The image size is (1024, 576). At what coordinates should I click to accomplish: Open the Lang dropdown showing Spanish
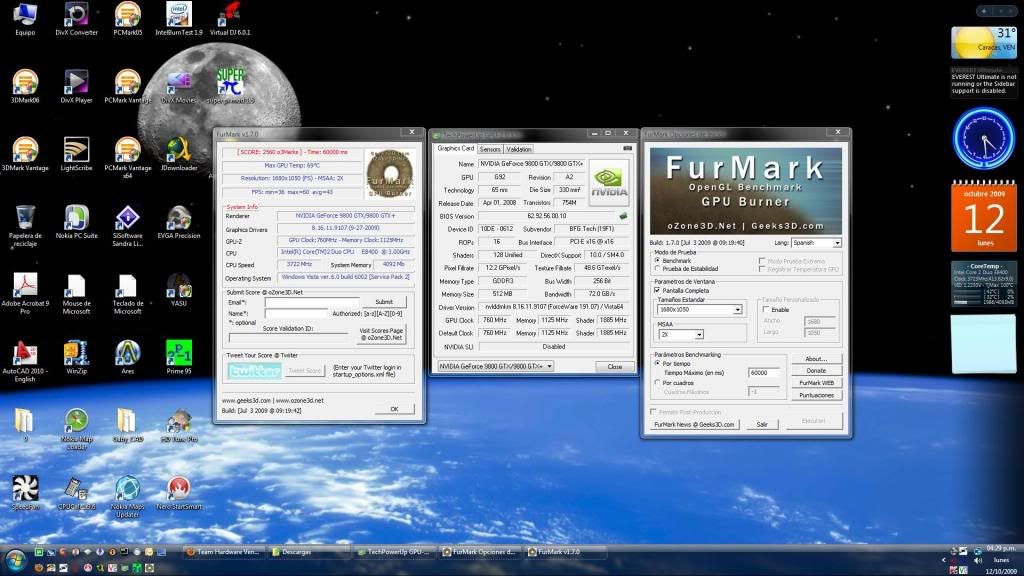tap(816, 243)
